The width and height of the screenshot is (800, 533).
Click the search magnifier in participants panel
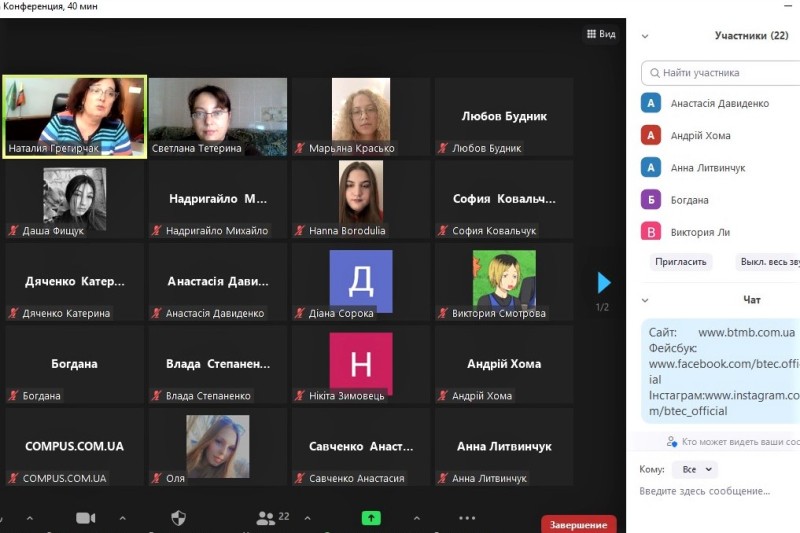tap(654, 73)
